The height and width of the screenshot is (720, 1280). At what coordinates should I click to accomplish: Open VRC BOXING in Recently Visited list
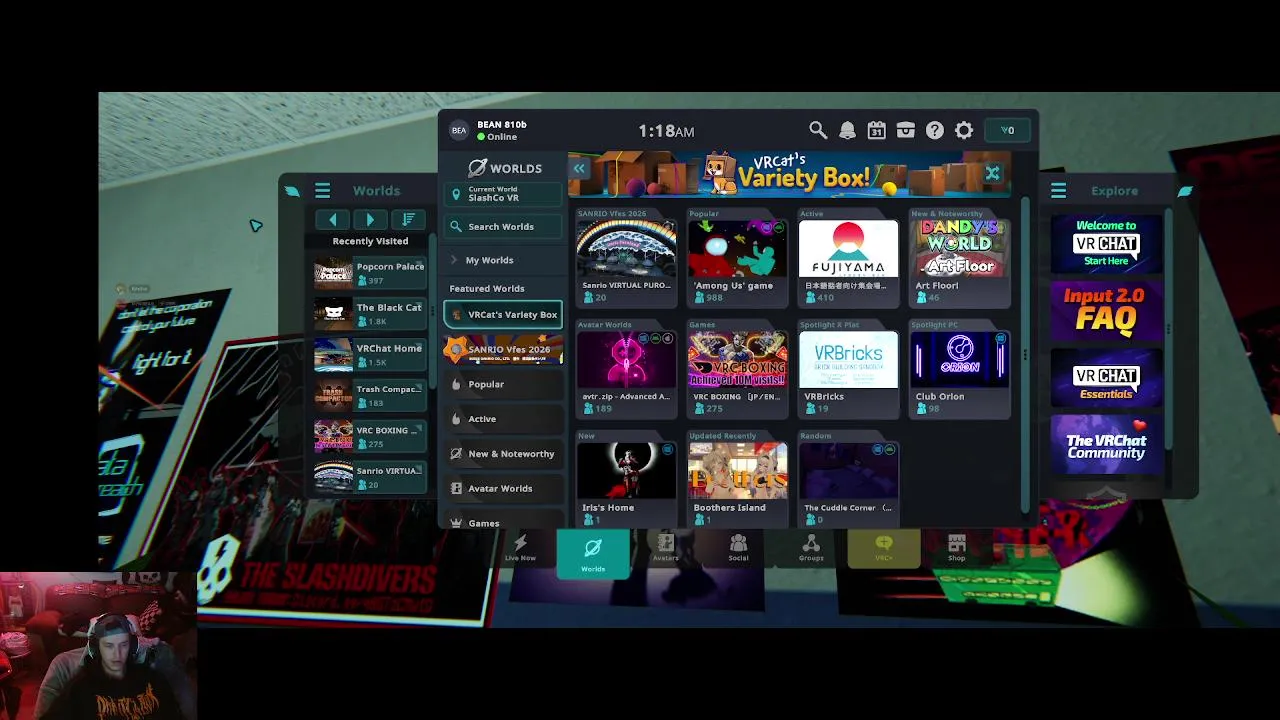tap(370, 437)
